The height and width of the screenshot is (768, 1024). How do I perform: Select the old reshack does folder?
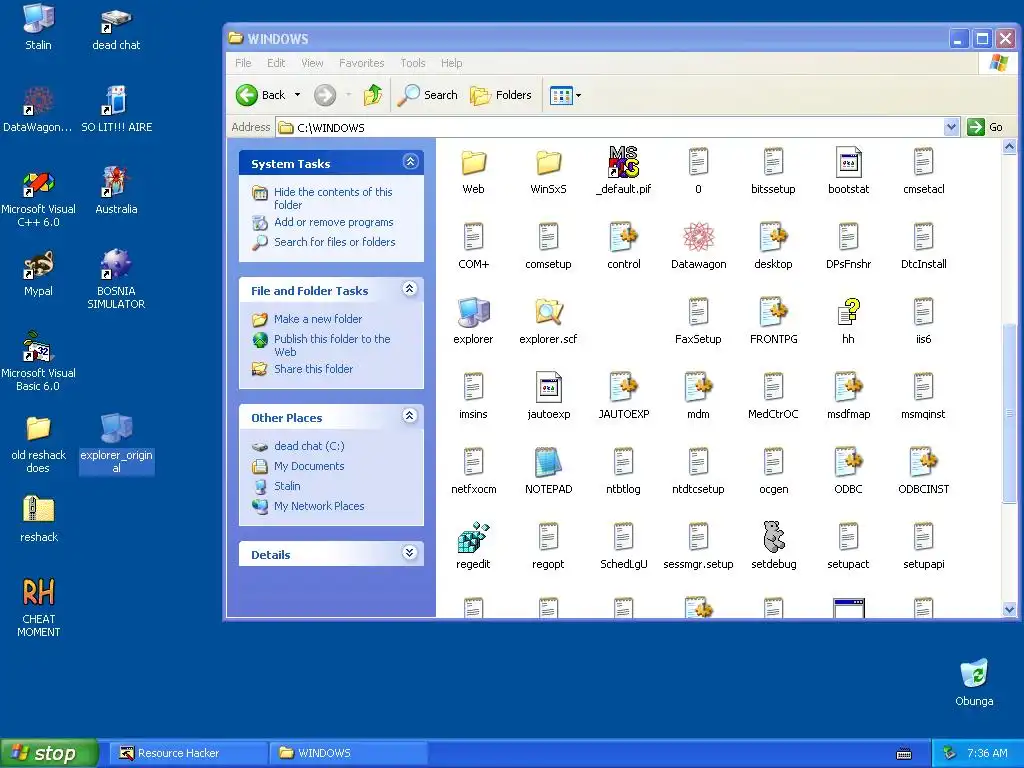pyautogui.click(x=39, y=428)
